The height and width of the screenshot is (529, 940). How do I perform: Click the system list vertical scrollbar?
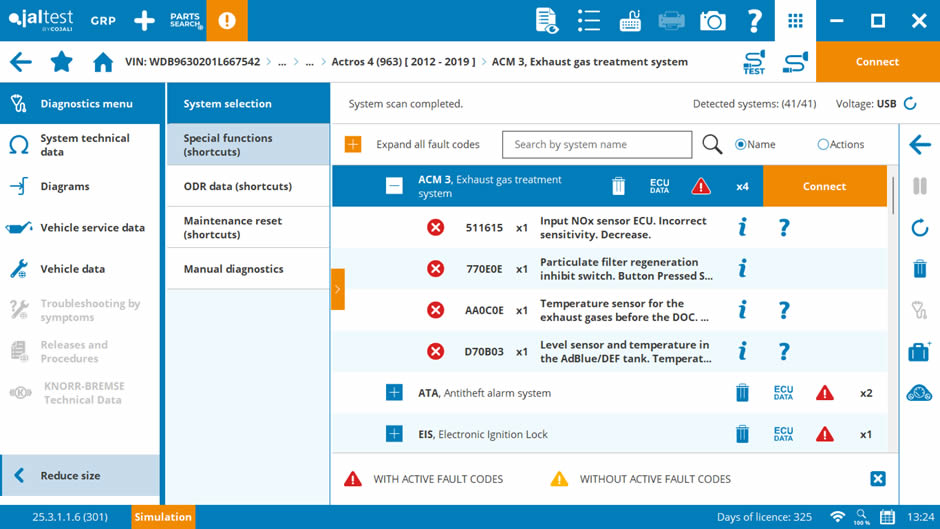click(893, 196)
